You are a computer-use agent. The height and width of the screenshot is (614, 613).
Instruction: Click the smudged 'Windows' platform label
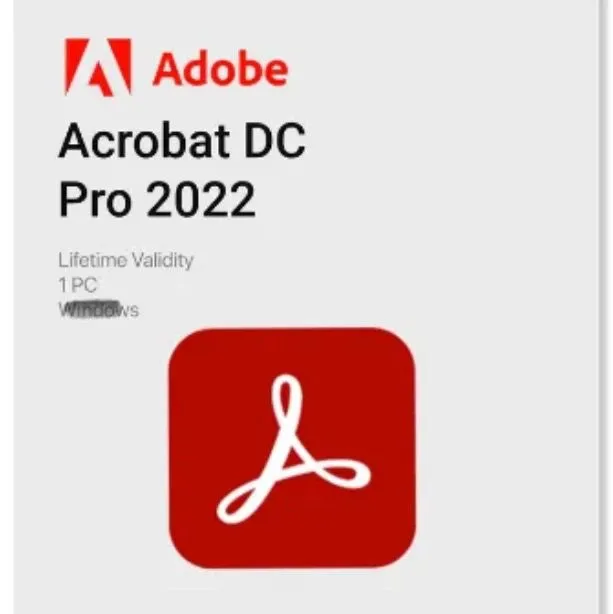[x=98, y=309]
